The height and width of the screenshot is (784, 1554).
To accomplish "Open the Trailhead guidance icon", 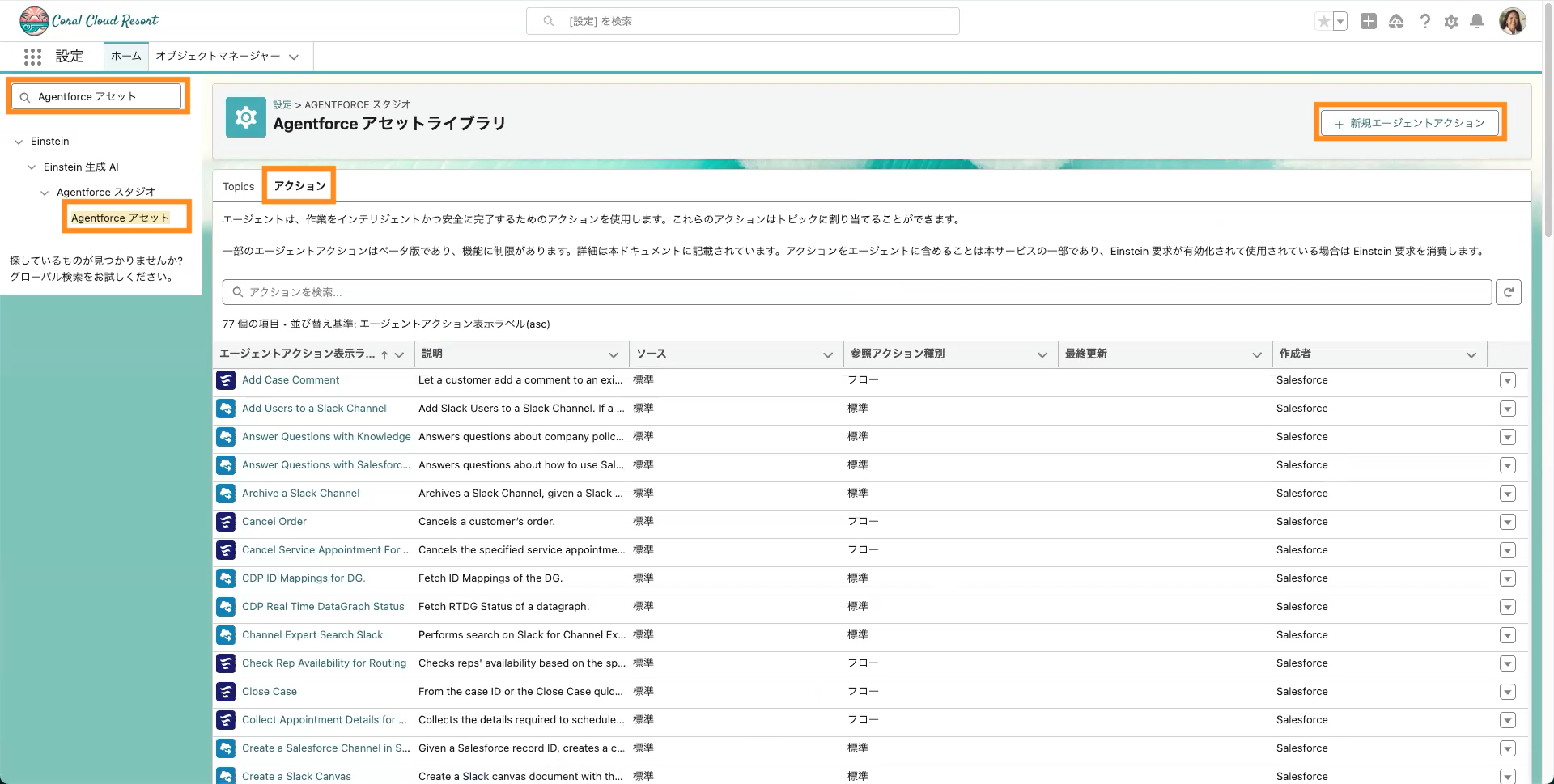I will [x=1396, y=22].
